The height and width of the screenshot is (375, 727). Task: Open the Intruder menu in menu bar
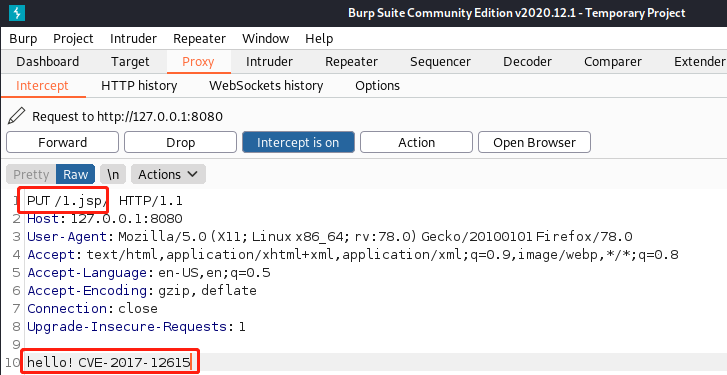133,38
